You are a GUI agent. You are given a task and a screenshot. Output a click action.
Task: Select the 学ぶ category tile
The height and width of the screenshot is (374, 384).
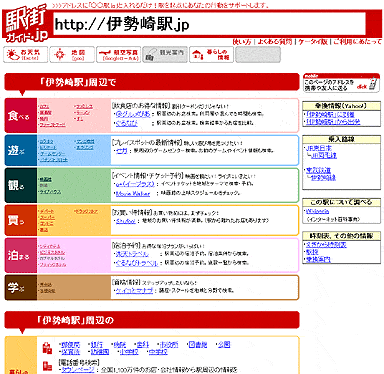(x=21, y=287)
